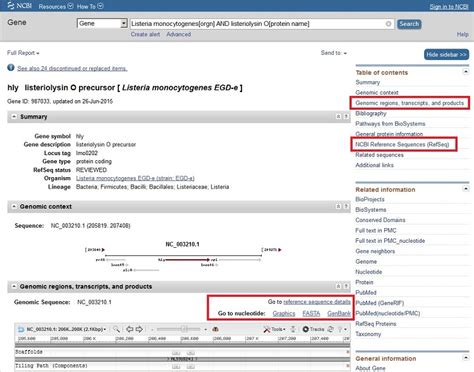Open the How To menu
This screenshot has width=474, height=372.
tap(90, 6)
